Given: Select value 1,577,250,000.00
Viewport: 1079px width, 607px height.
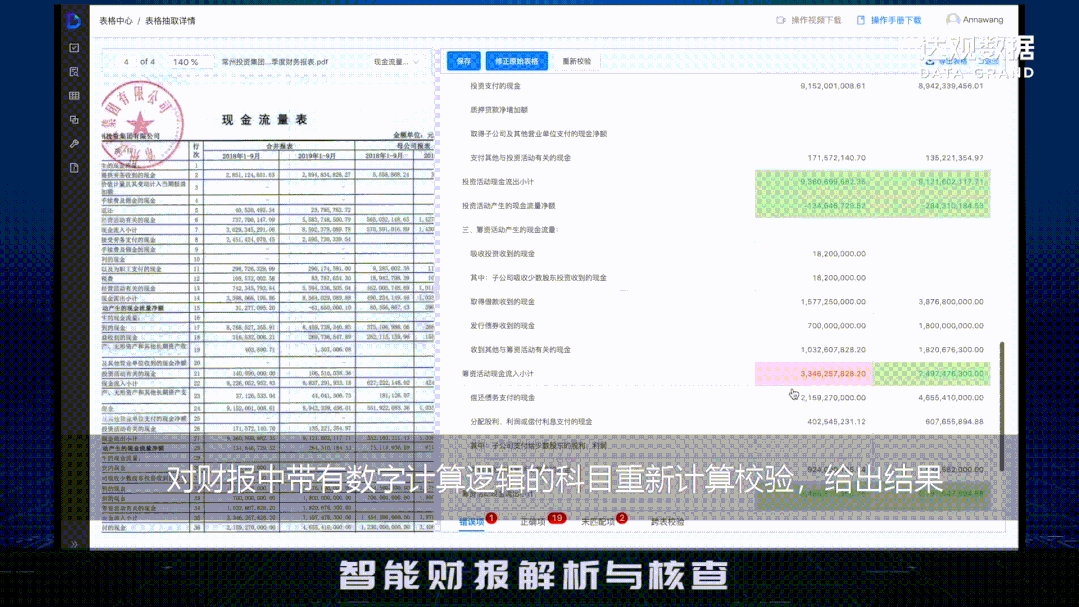Looking at the screenshot, I should tap(833, 301).
